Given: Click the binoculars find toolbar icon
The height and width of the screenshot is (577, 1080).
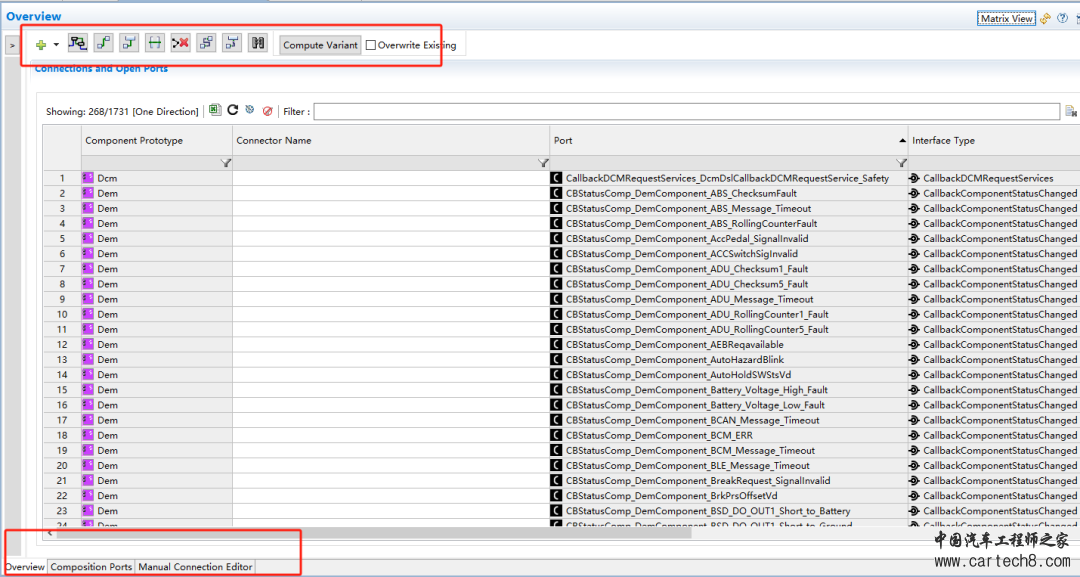Looking at the screenshot, I should coord(258,43).
